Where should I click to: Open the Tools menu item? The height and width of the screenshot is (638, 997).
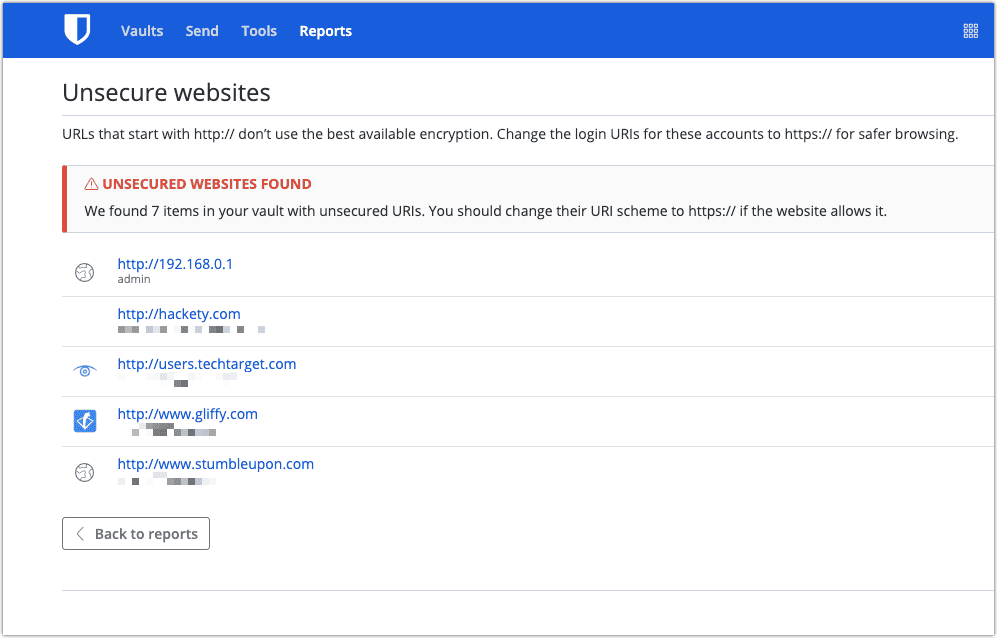pyautogui.click(x=259, y=31)
